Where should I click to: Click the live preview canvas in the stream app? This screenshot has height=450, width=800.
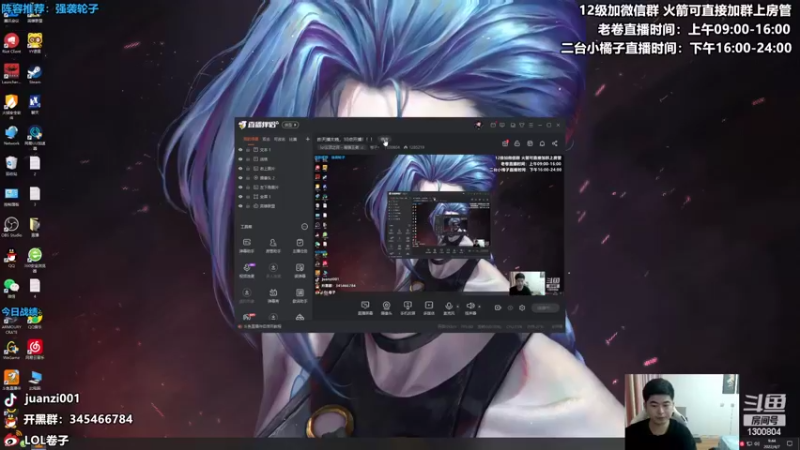[439, 225]
